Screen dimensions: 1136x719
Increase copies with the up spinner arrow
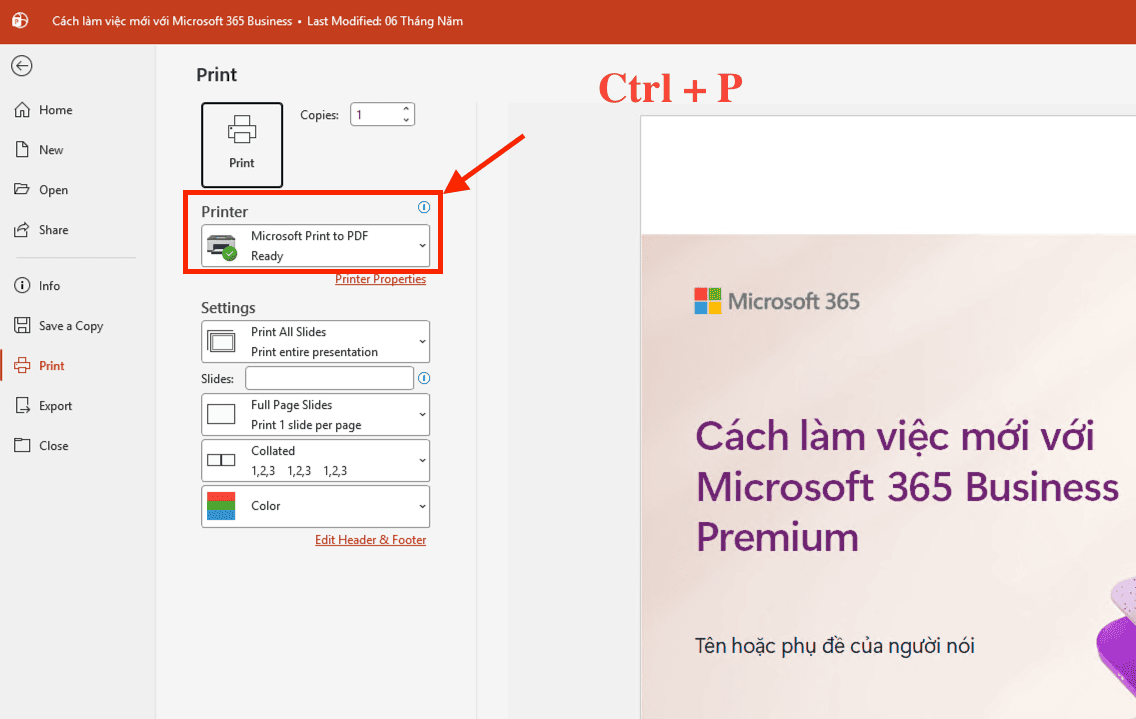point(406,109)
